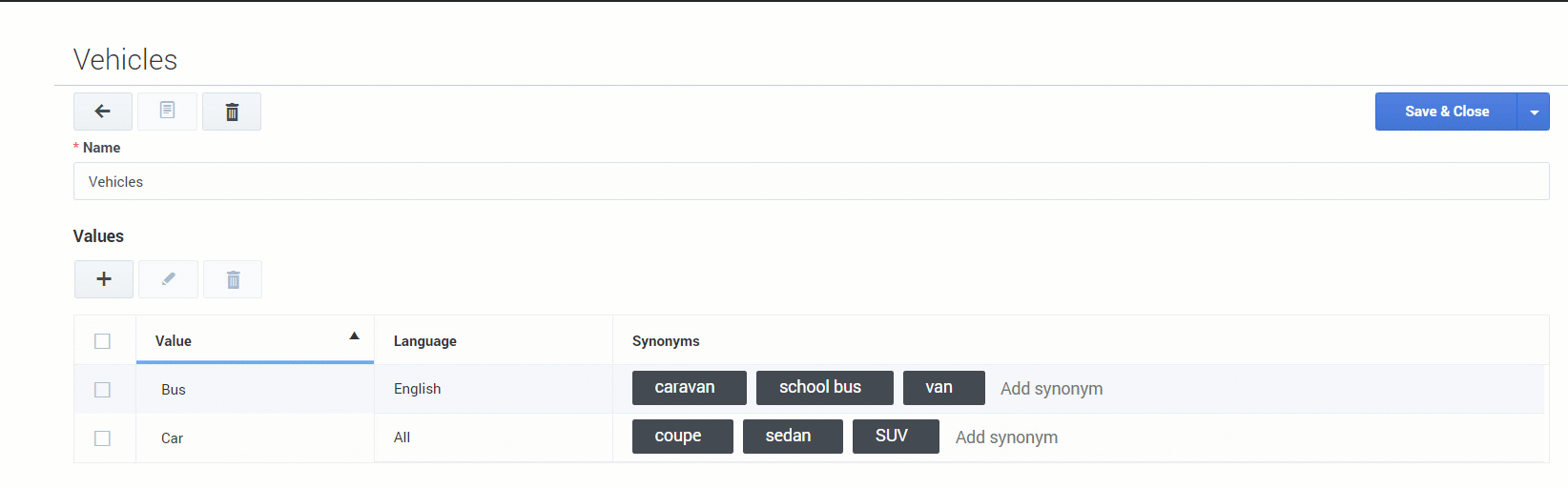Screen dimensions: 1568x488
Task: Click the document notes icon in top toolbar
Action: click(167, 112)
